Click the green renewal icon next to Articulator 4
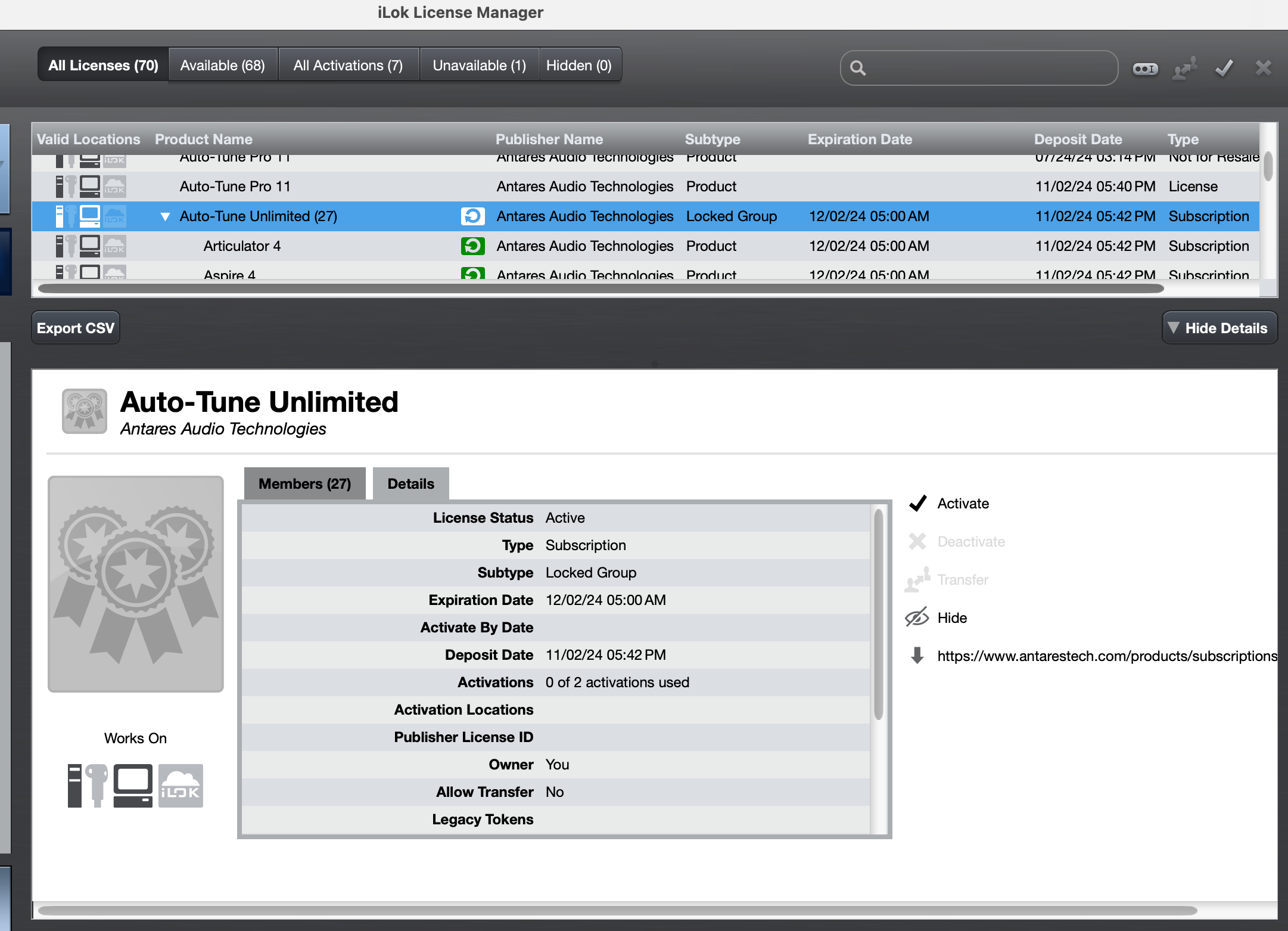 coord(472,246)
